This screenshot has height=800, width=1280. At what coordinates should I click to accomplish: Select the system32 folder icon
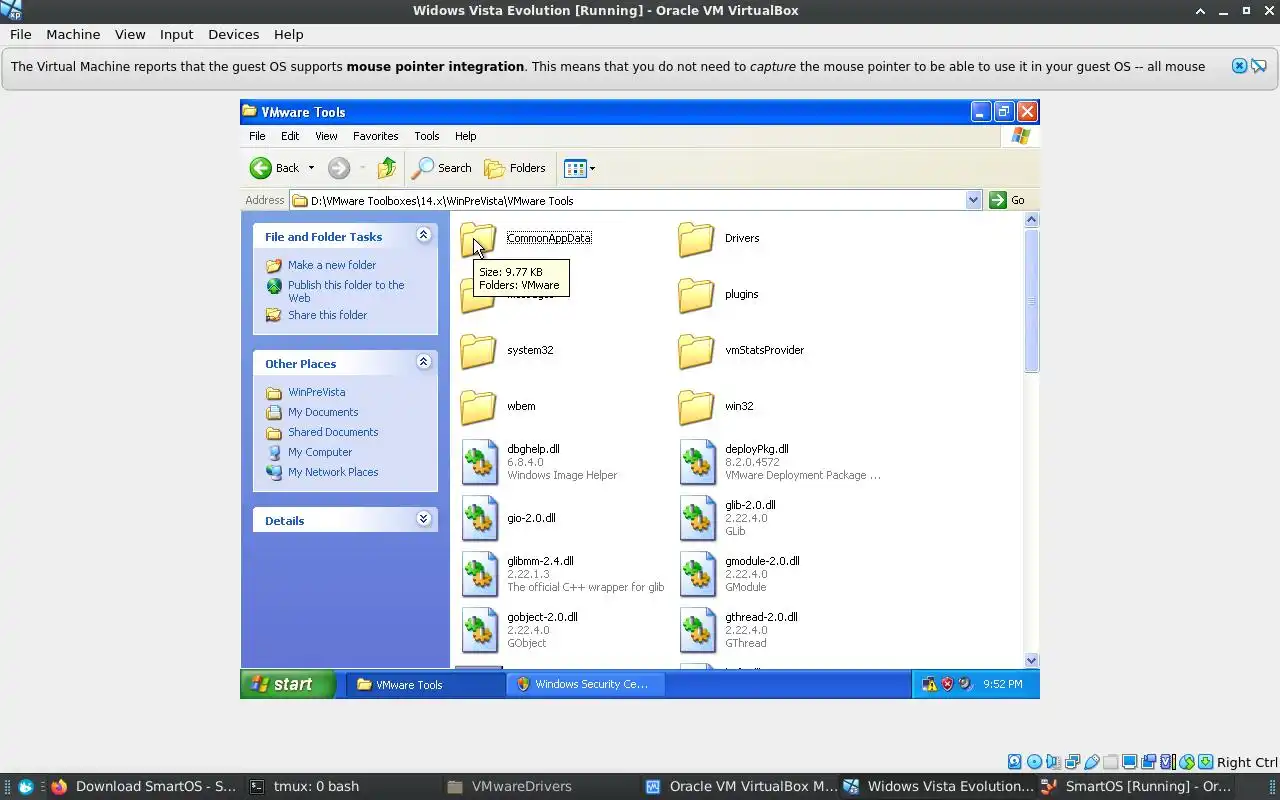click(478, 351)
